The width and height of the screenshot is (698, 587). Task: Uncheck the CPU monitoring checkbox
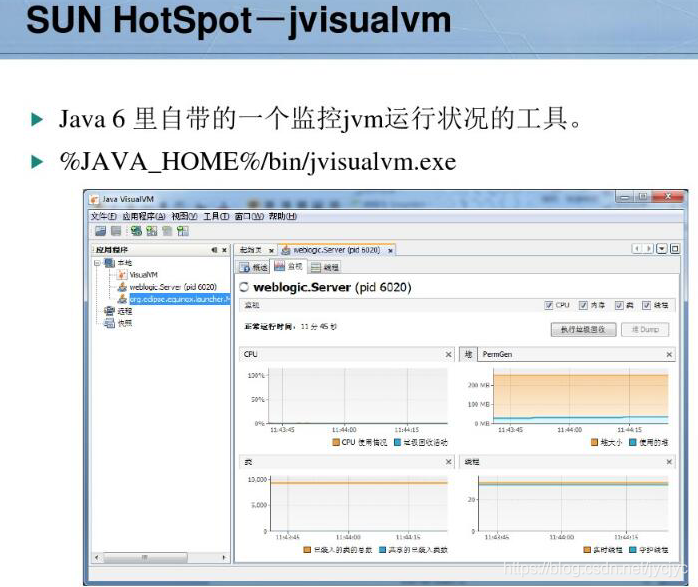pyautogui.click(x=549, y=305)
